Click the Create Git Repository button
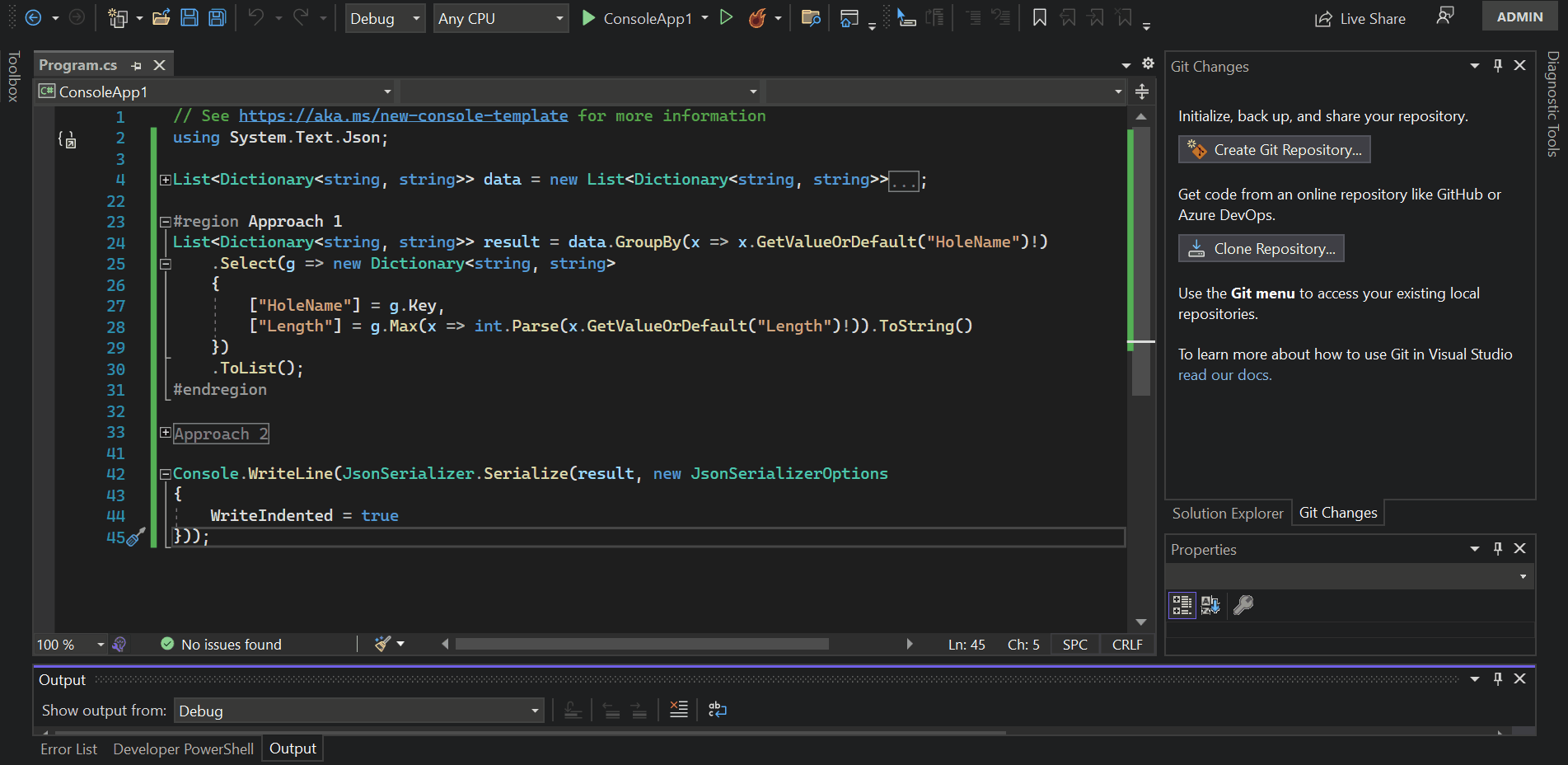1568x765 pixels. point(1273,149)
